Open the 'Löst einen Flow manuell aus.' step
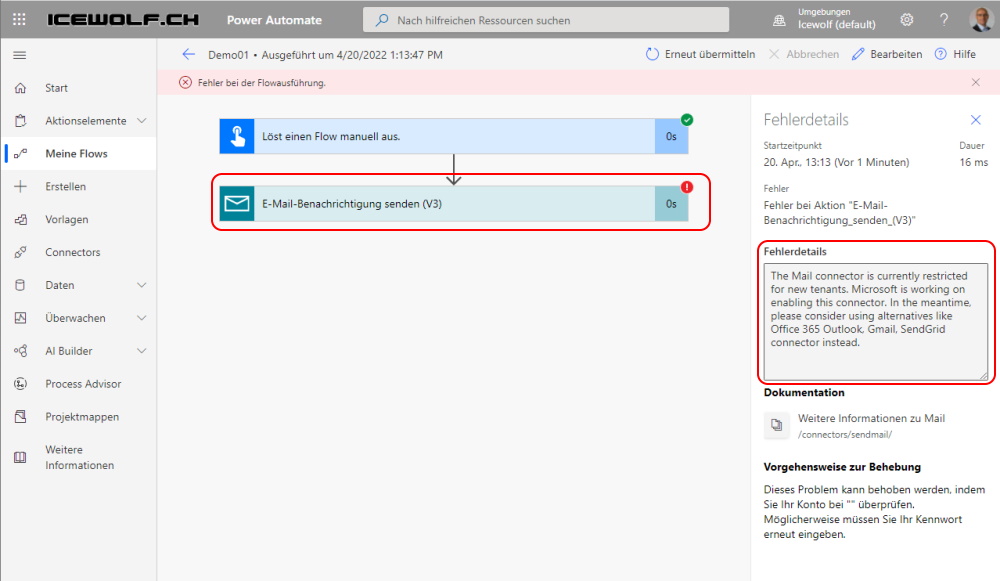Image resolution: width=1000 pixels, height=581 pixels. (453, 136)
